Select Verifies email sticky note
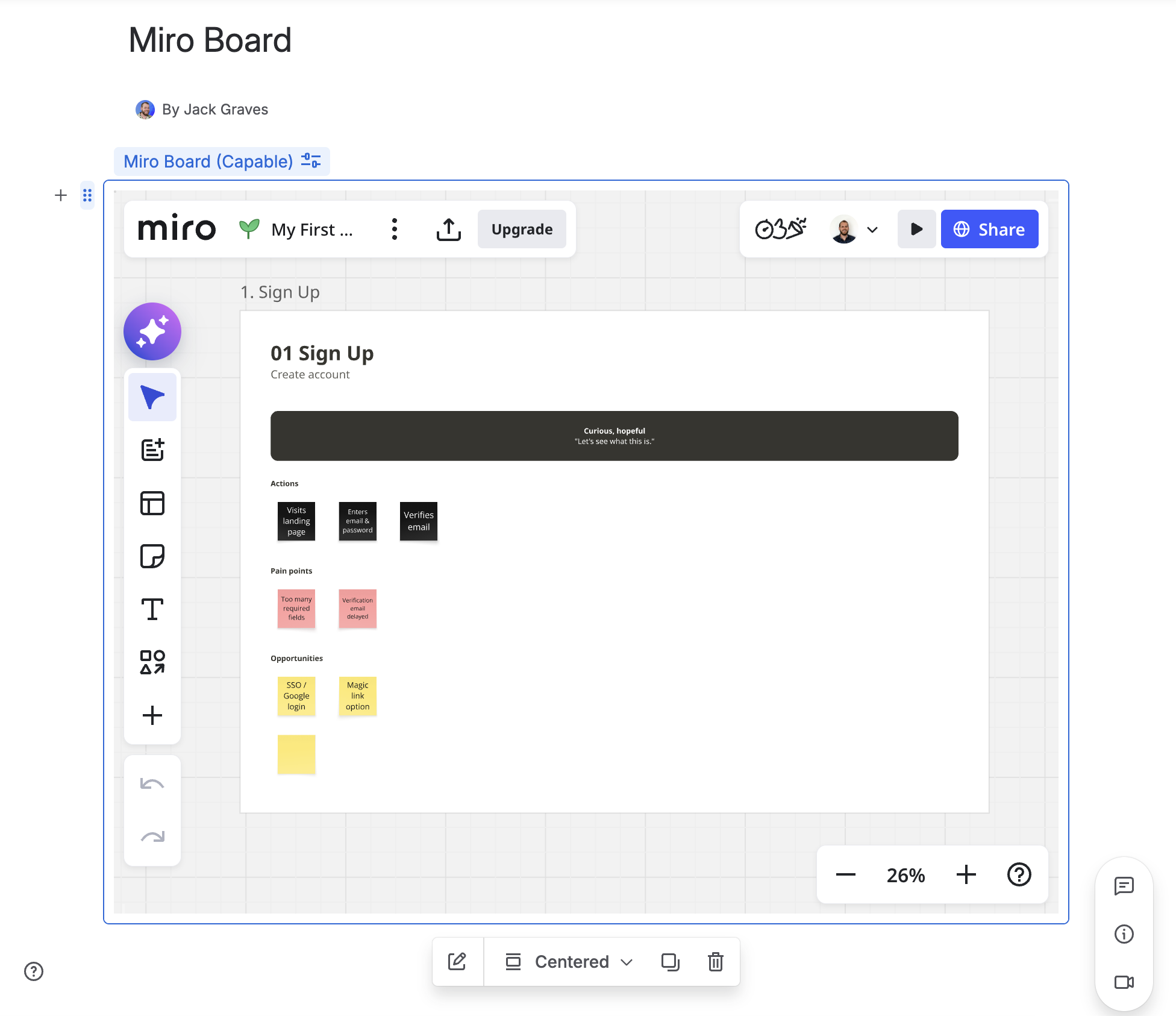The height and width of the screenshot is (1016, 1176). [x=419, y=521]
